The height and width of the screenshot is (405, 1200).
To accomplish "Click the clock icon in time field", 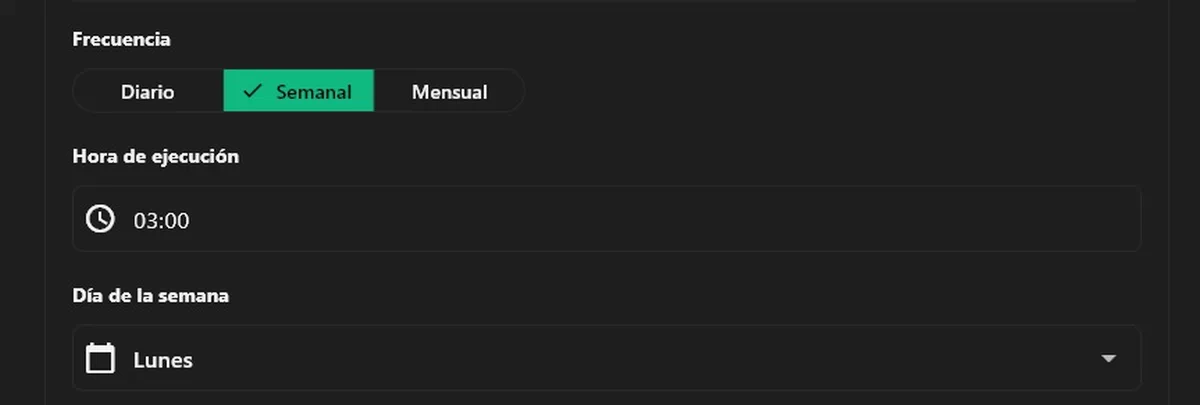I will click(x=100, y=219).
